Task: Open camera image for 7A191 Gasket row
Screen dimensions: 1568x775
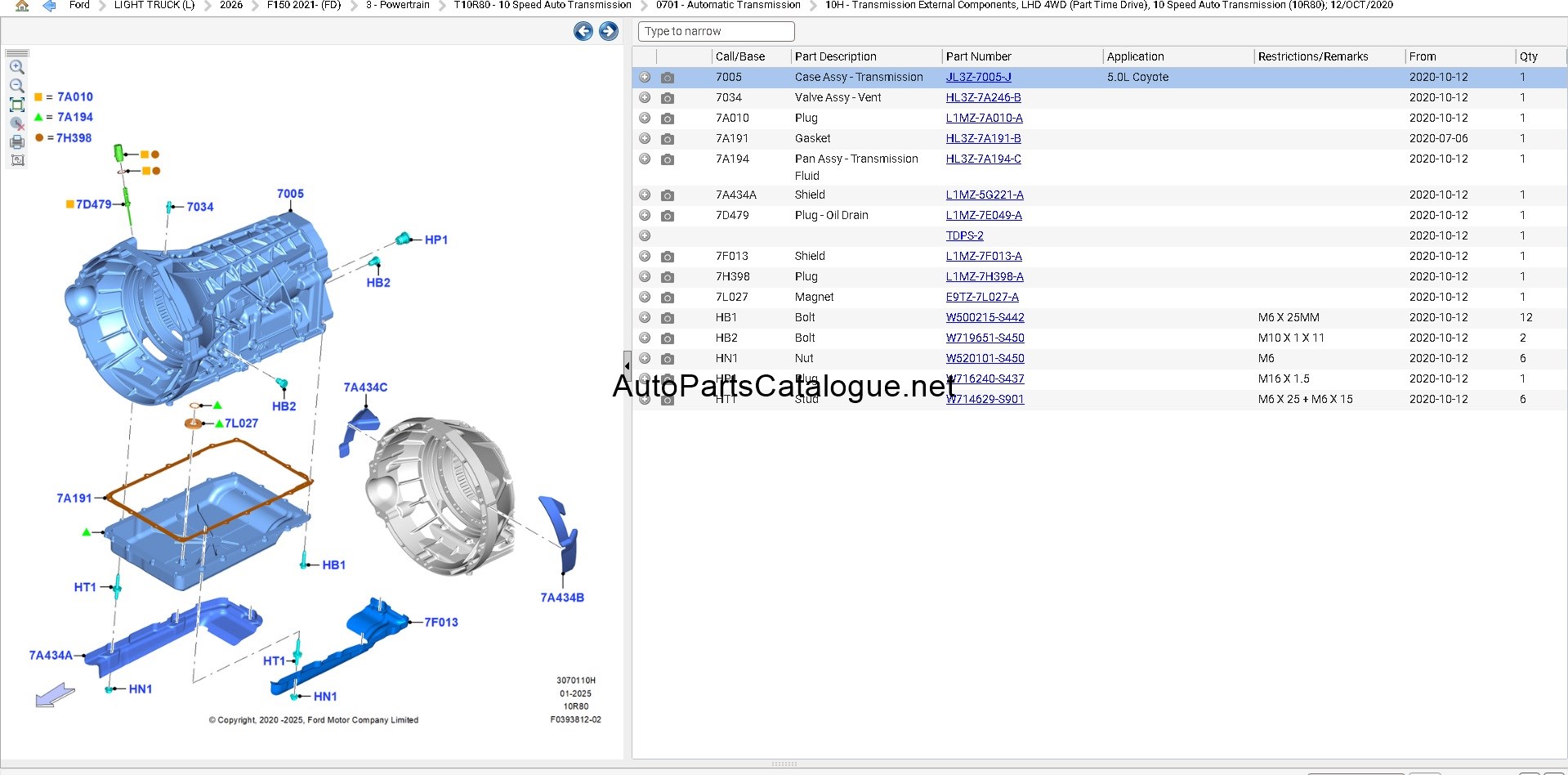Action: tap(668, 139)
